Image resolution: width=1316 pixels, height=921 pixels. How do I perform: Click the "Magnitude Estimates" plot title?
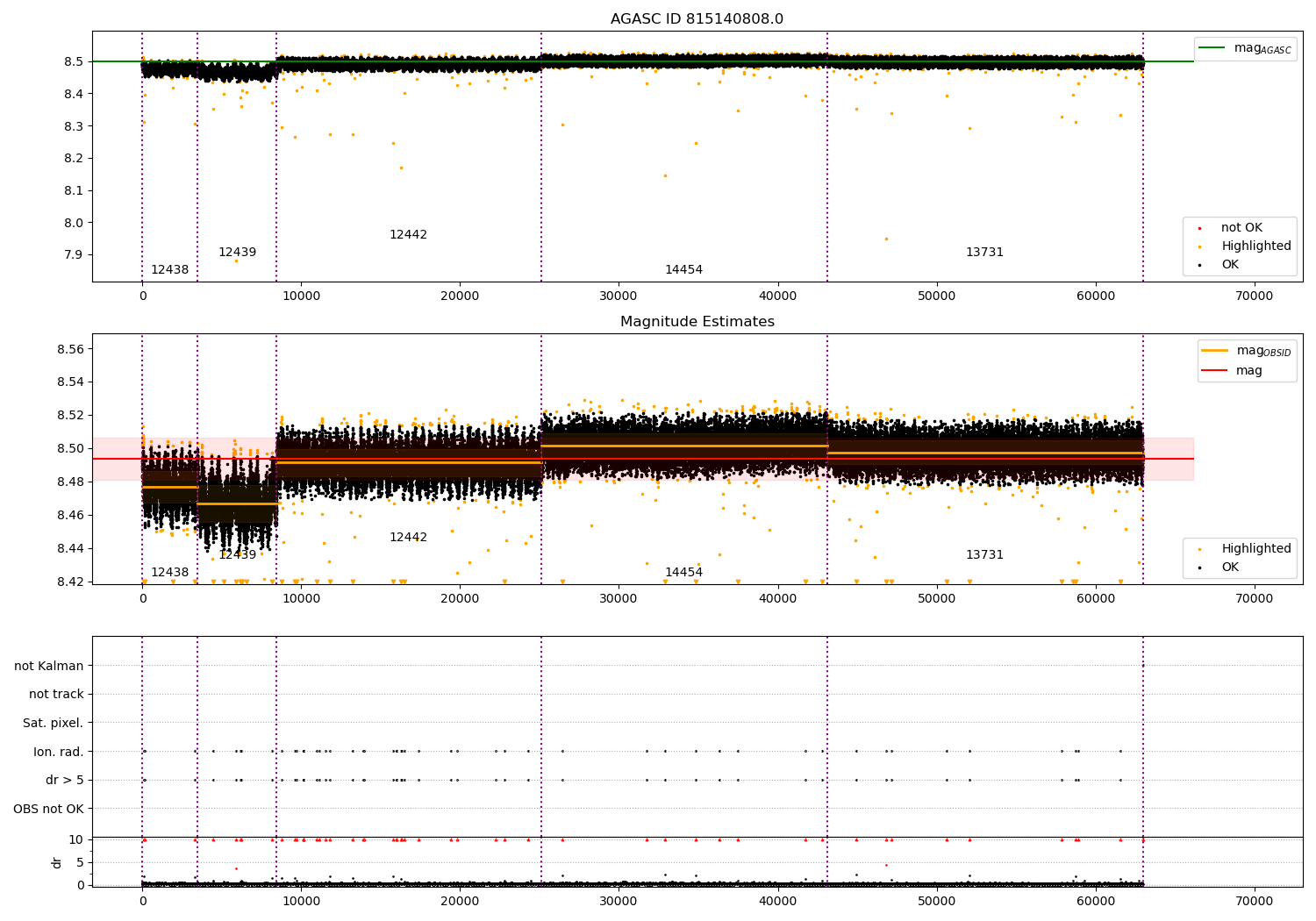[x=697, y=322]
